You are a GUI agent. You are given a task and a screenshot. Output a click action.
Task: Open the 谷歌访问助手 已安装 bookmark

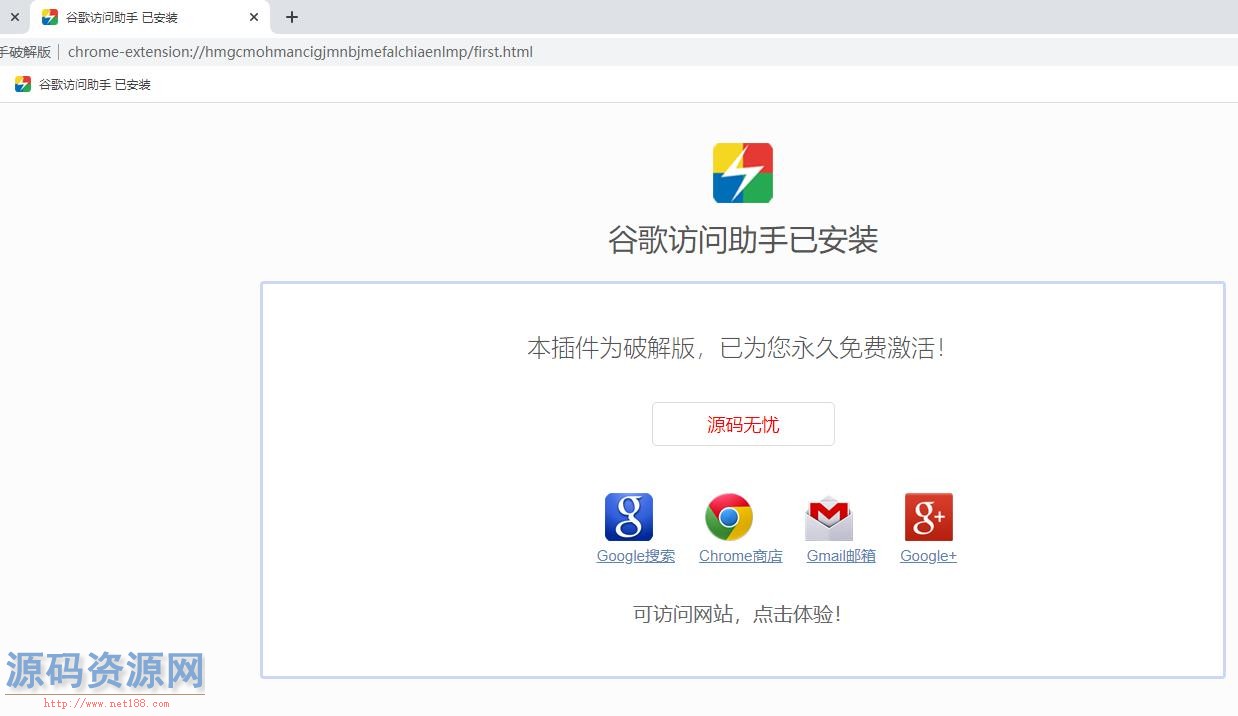pos(83,84)
